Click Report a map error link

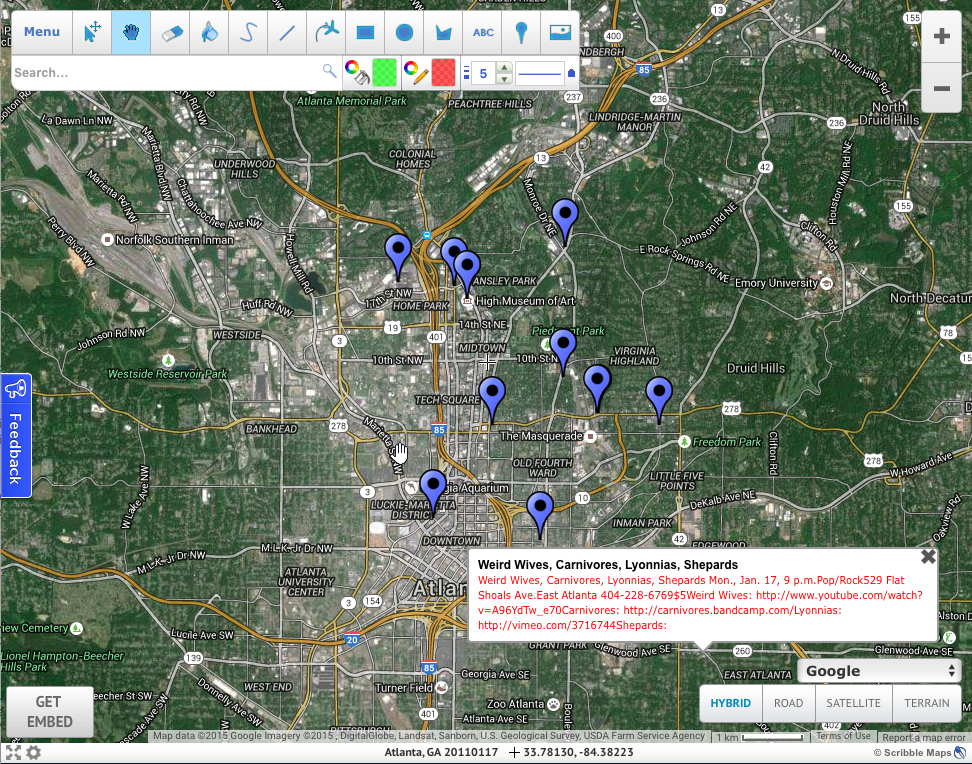pyautogui.click(x=924, y=737)
